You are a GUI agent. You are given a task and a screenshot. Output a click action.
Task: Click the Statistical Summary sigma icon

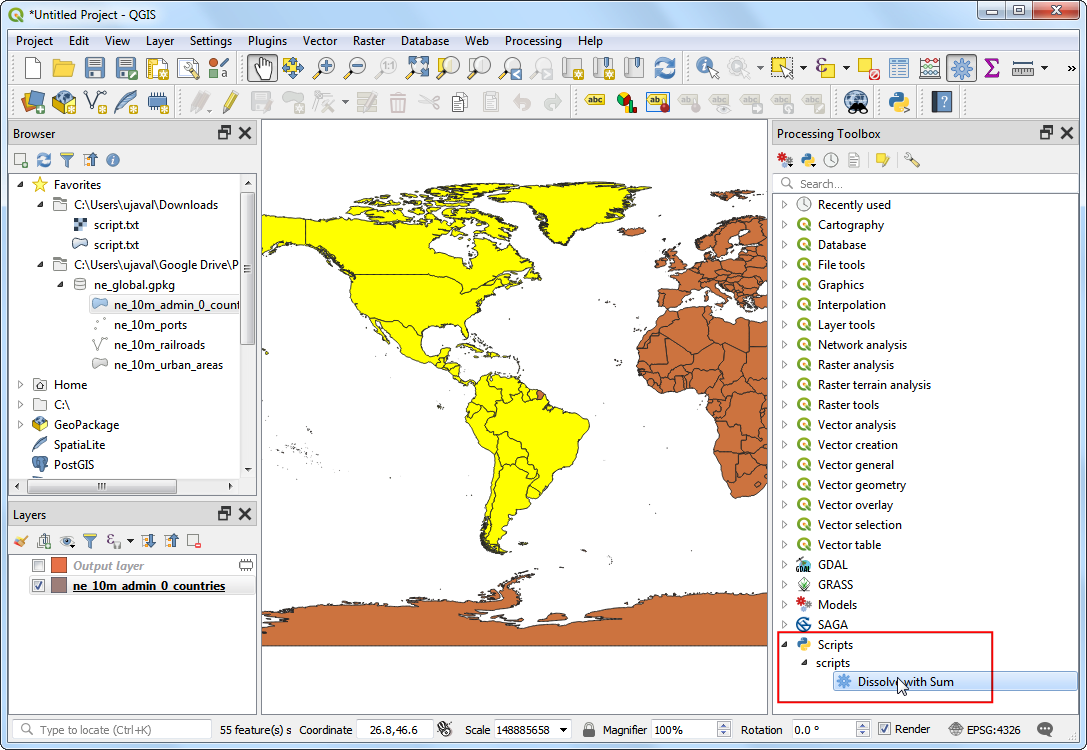click(991, 68)
